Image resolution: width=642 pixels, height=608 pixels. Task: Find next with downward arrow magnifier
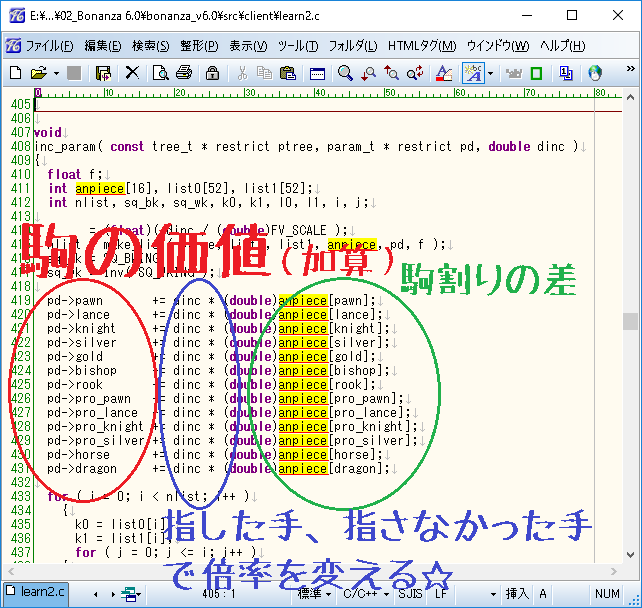pos(368,74)
